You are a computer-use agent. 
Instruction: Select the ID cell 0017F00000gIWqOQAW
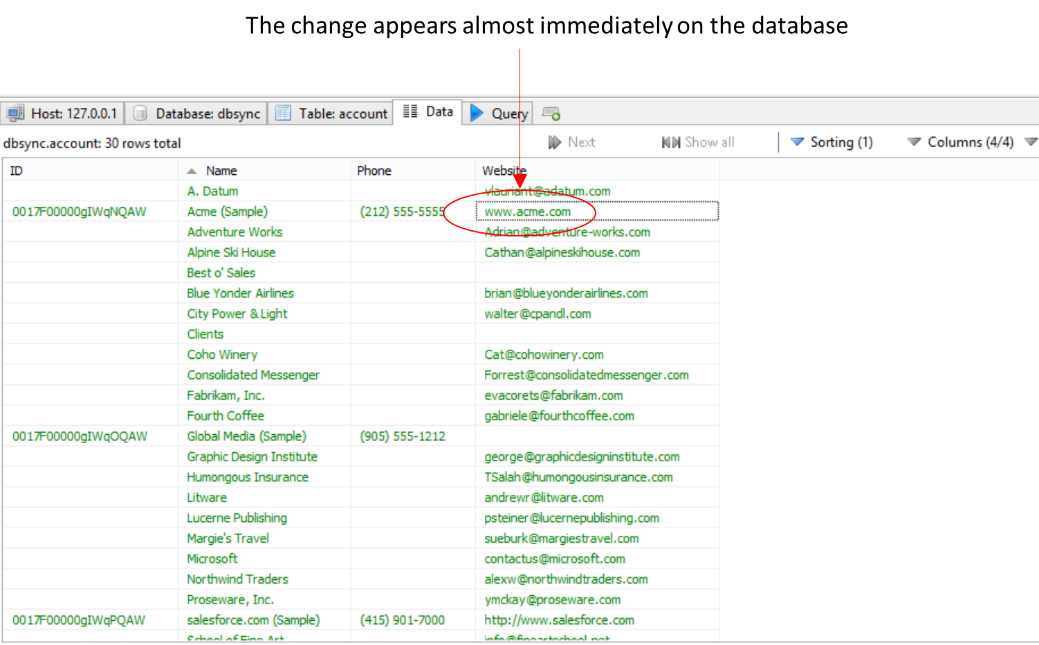[x=80, y=436]
